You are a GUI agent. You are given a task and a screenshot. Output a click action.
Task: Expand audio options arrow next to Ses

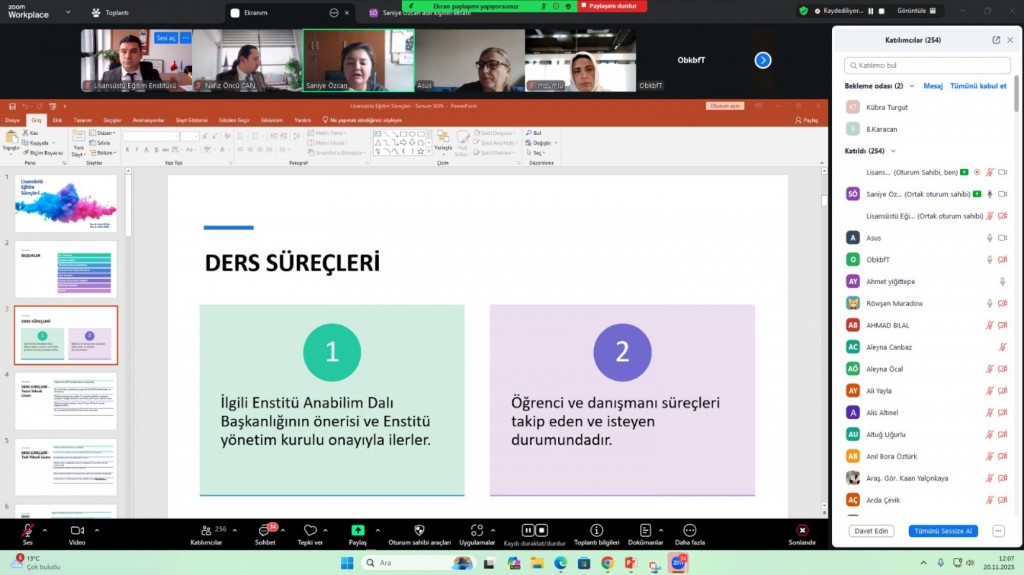point(44,527)
